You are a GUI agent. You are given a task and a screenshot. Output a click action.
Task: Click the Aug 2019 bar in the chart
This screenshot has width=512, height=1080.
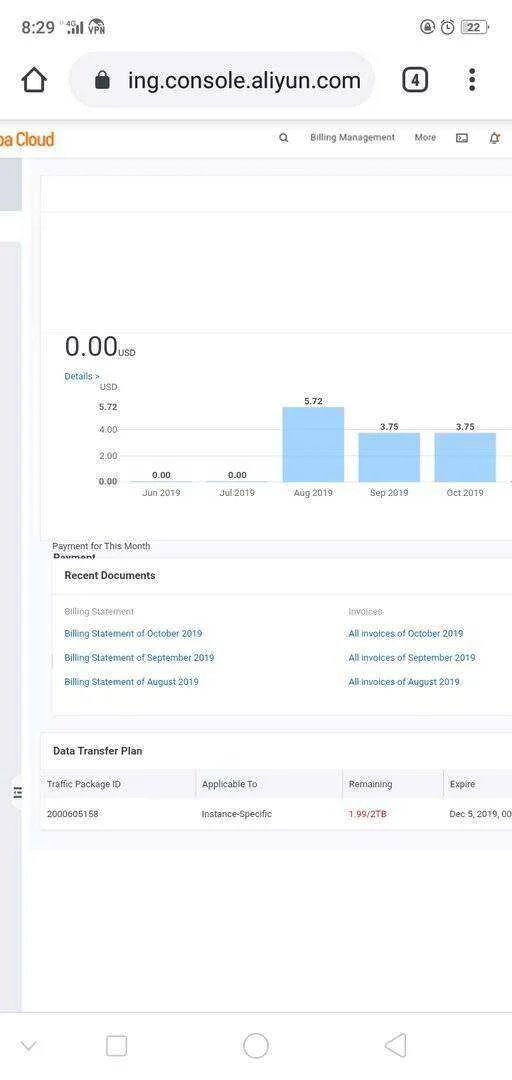[x=313, y=444]
